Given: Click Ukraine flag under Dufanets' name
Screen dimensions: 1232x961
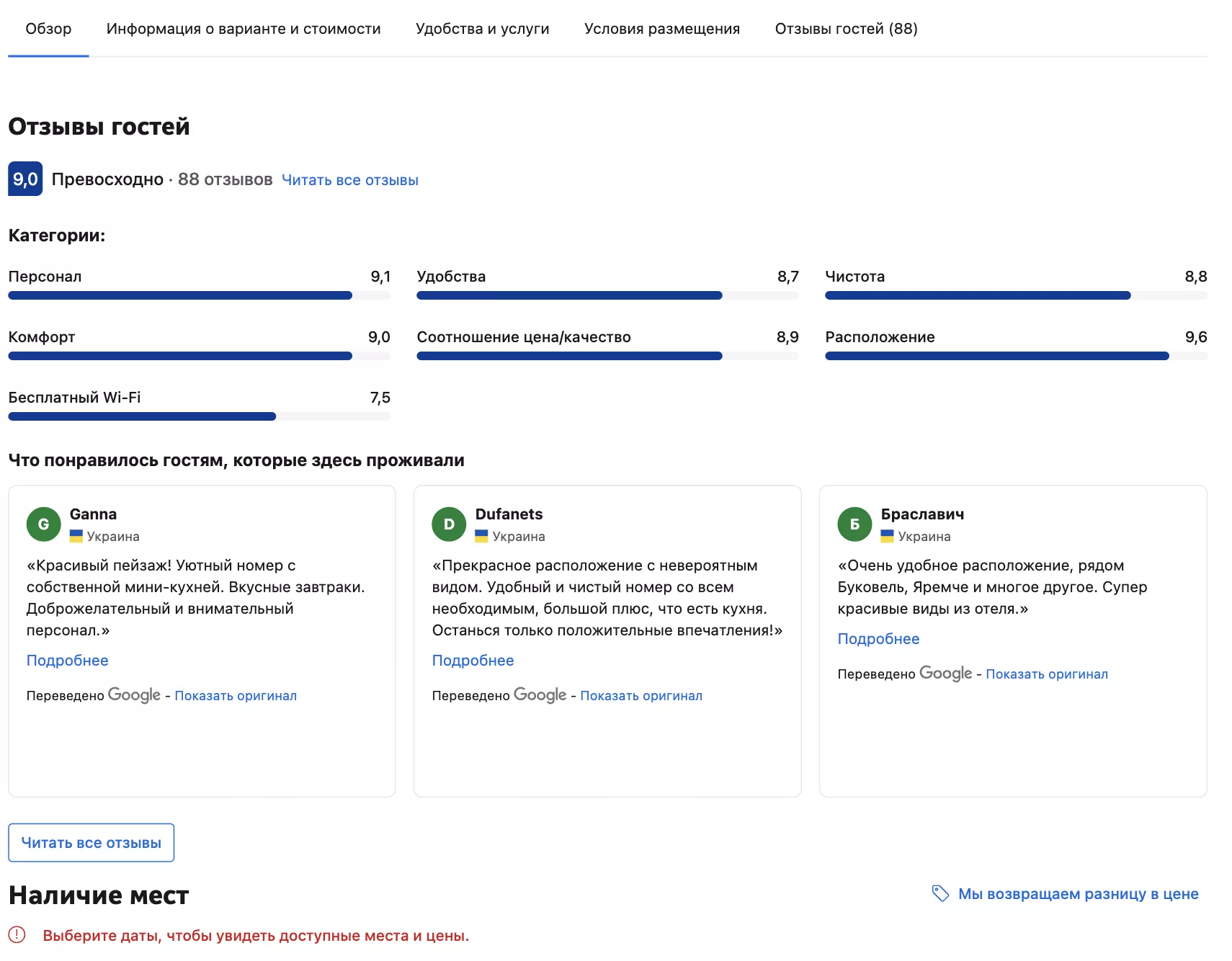Looking at the screenshot, I should coord(482,537).
